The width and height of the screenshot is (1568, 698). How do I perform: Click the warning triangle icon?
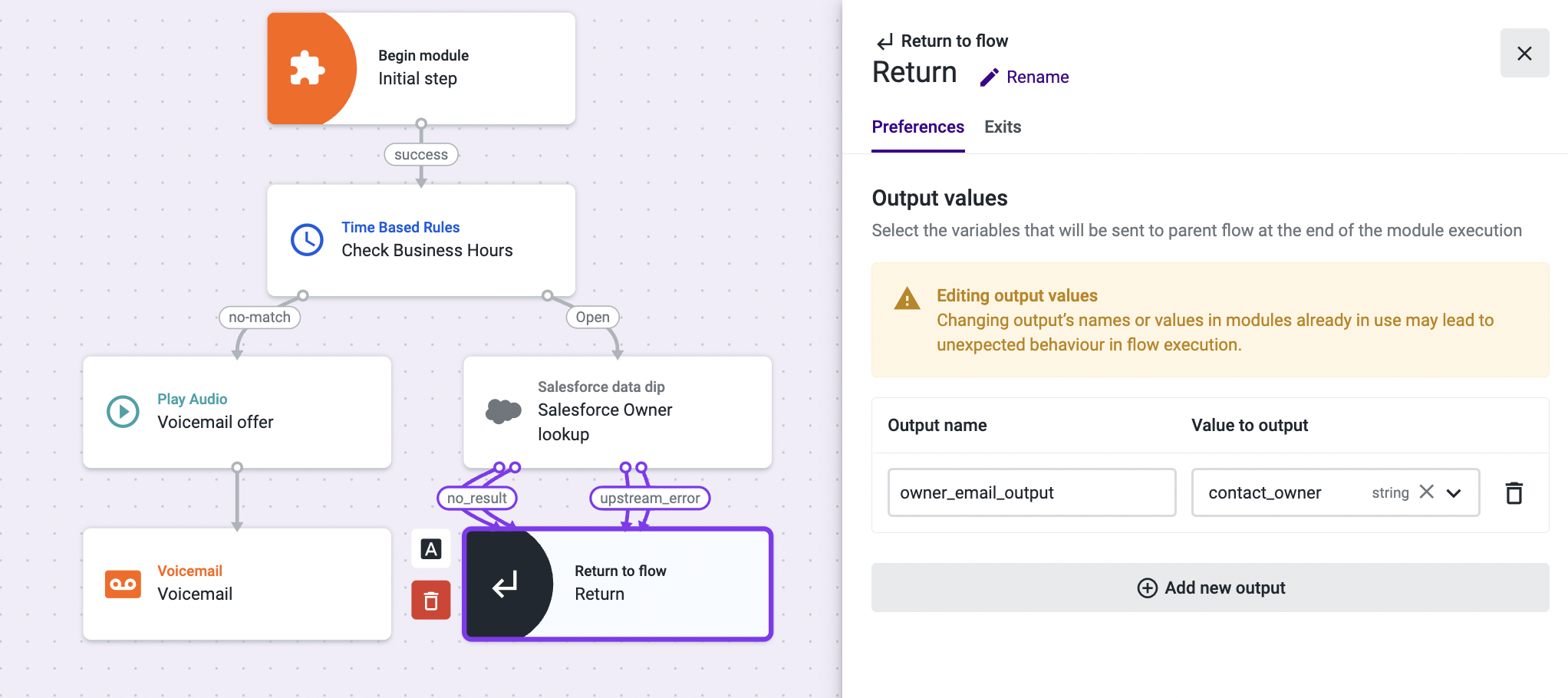(908, 298)
